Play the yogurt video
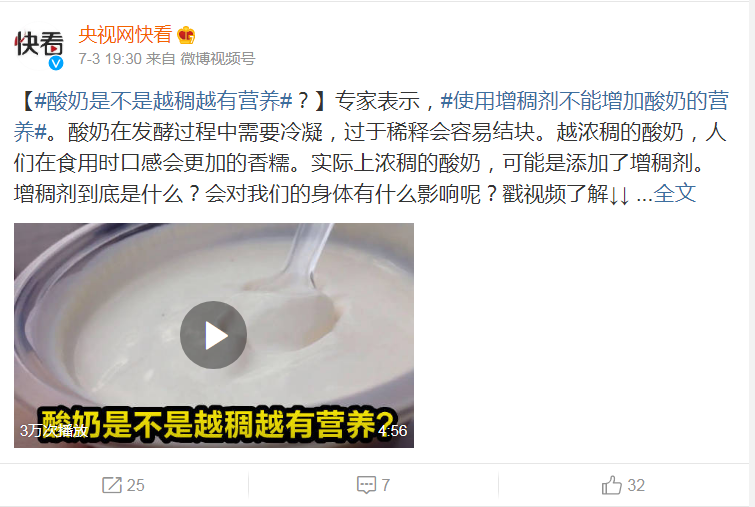 click(213, 335)
